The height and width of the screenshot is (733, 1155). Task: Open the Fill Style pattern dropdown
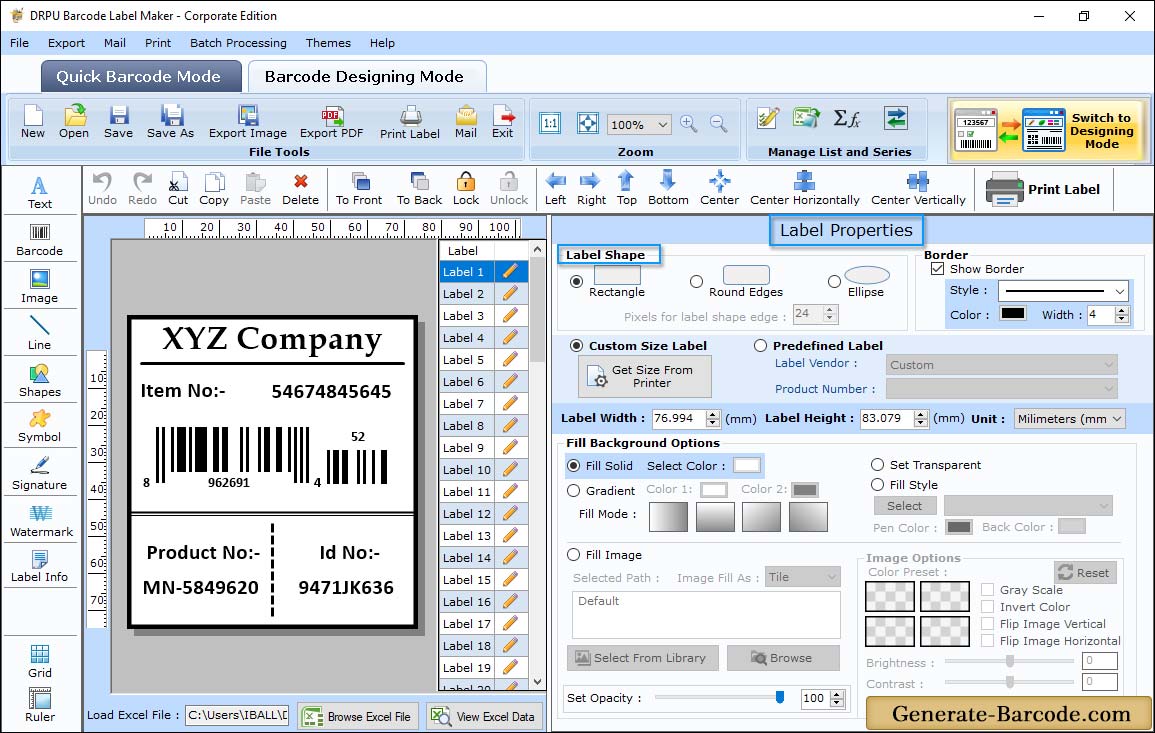(x=1028, y=505)
